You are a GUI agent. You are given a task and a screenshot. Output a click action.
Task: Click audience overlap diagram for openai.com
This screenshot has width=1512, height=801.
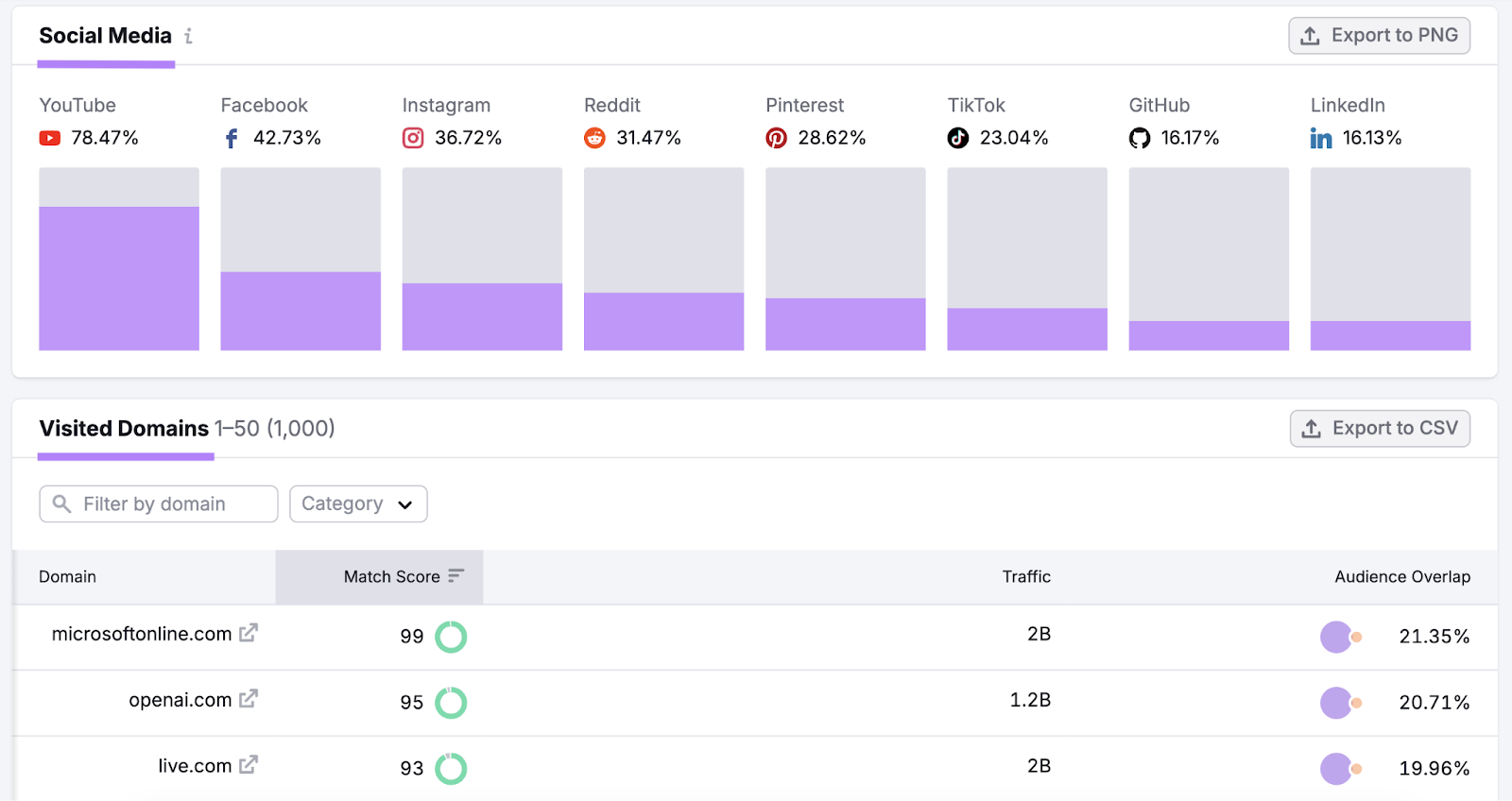[x=1341, y=703]
